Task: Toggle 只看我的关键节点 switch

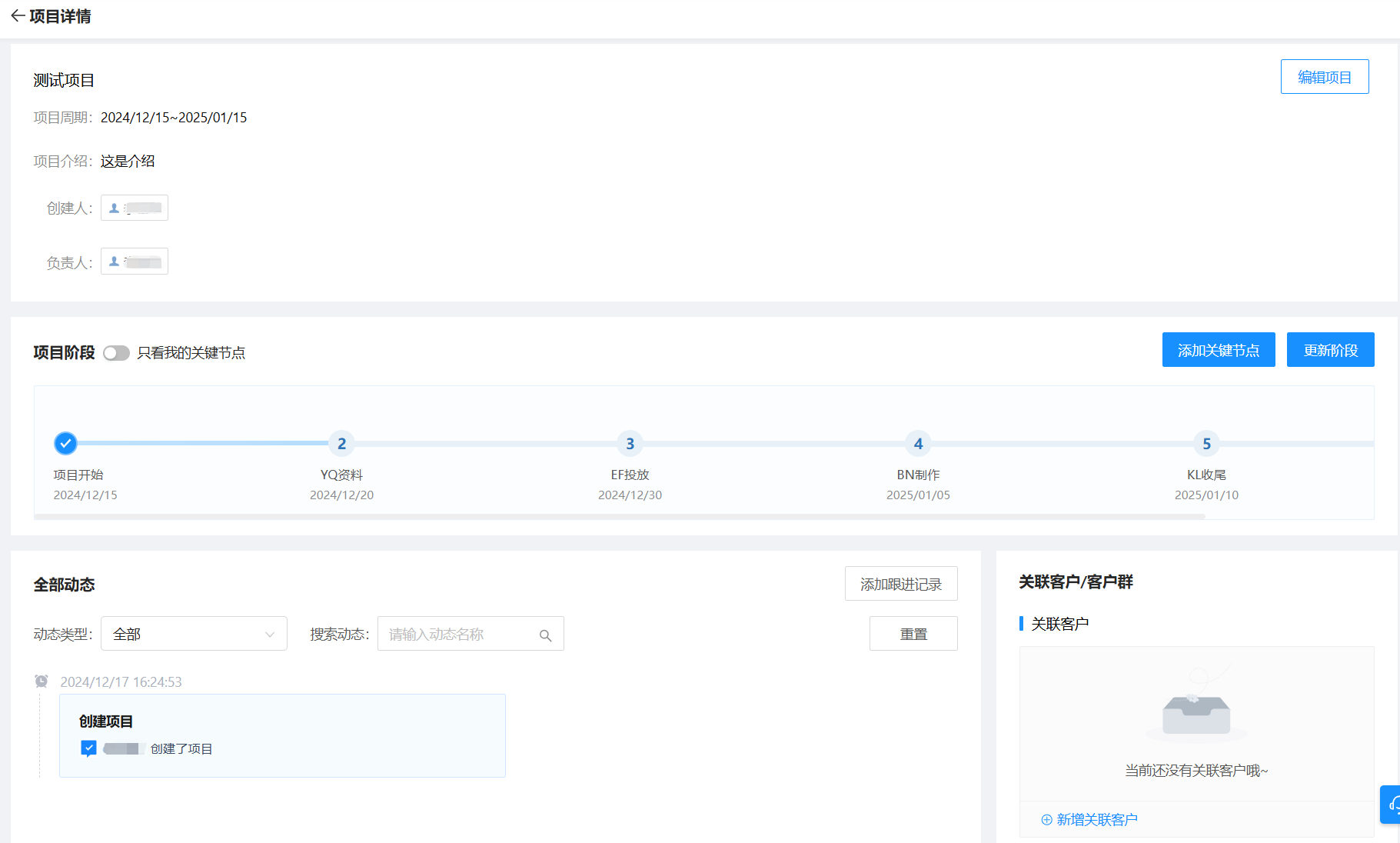Action: (116, 353)
